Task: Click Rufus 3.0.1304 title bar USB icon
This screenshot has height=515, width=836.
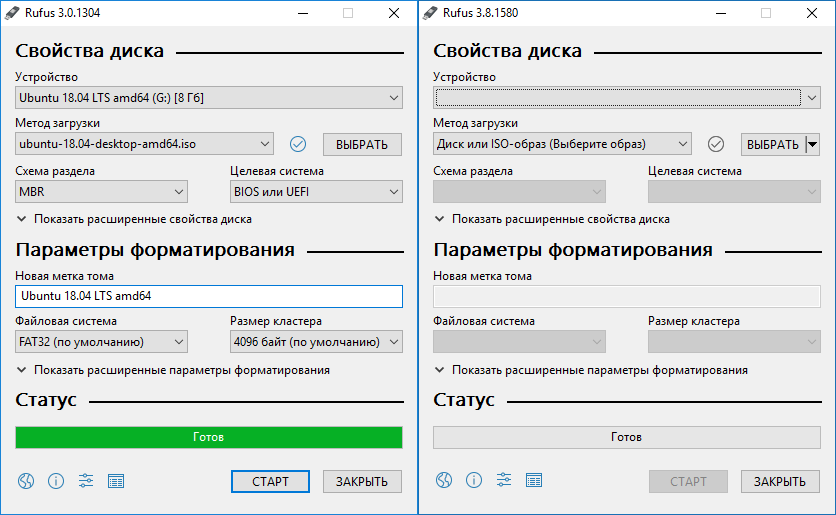Action: [12, 13]
